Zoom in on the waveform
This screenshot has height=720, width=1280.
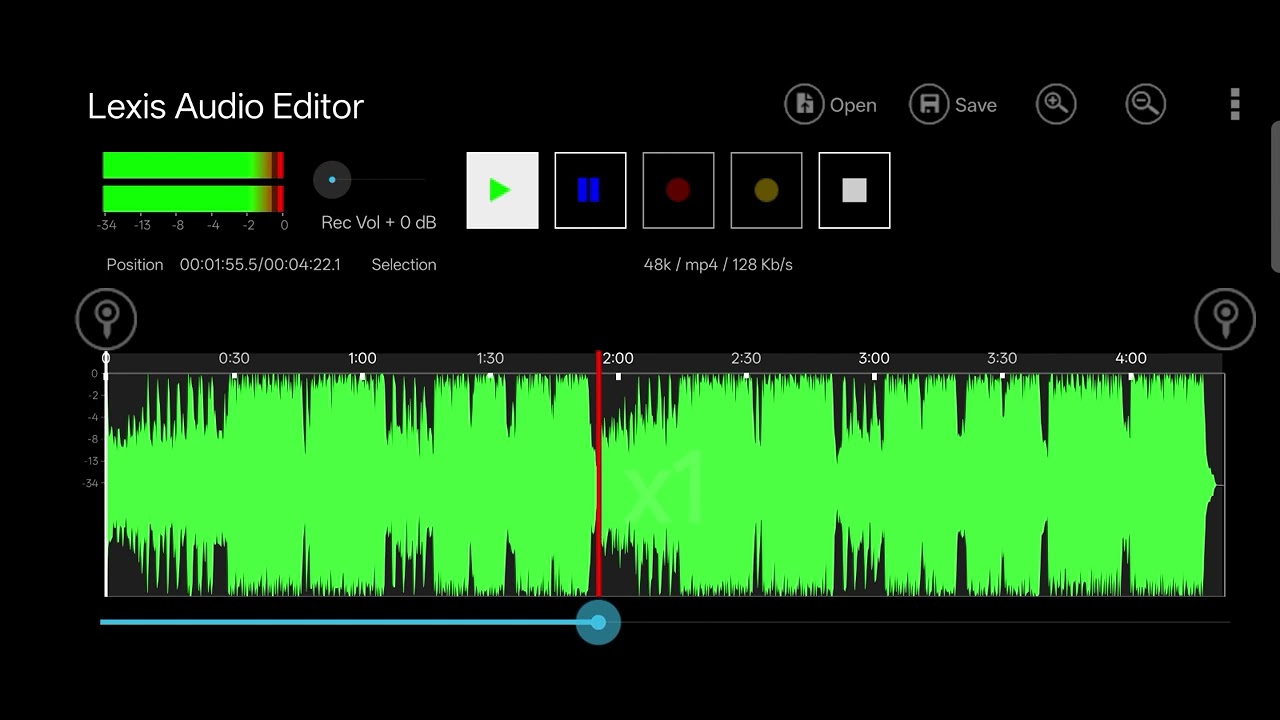click(1056, 104)
